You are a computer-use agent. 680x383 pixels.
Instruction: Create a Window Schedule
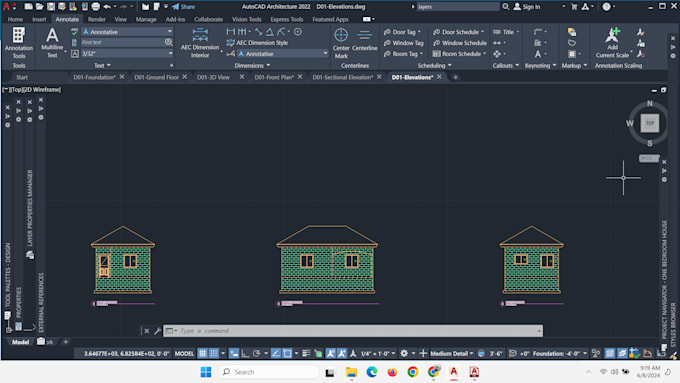pos(459,43)
